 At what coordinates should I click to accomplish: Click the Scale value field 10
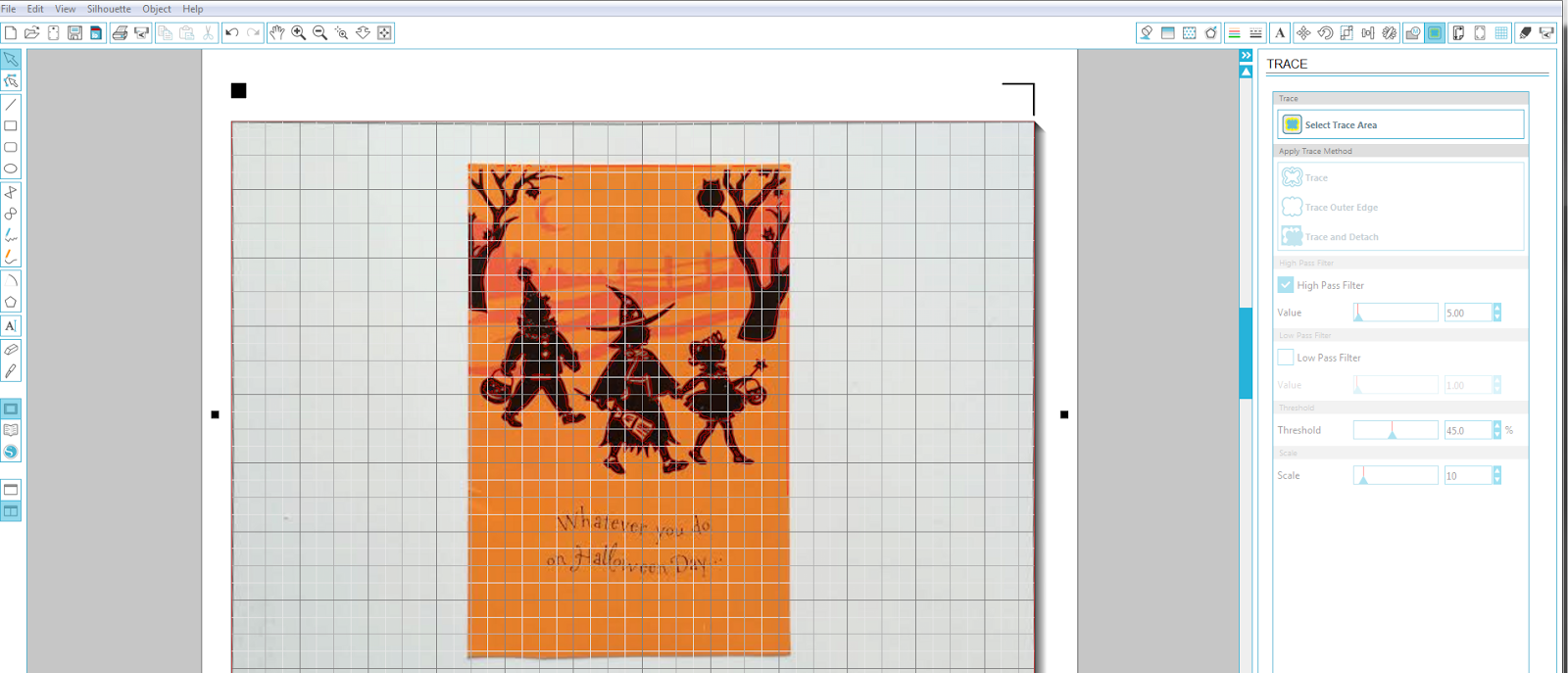point(1468,475)
